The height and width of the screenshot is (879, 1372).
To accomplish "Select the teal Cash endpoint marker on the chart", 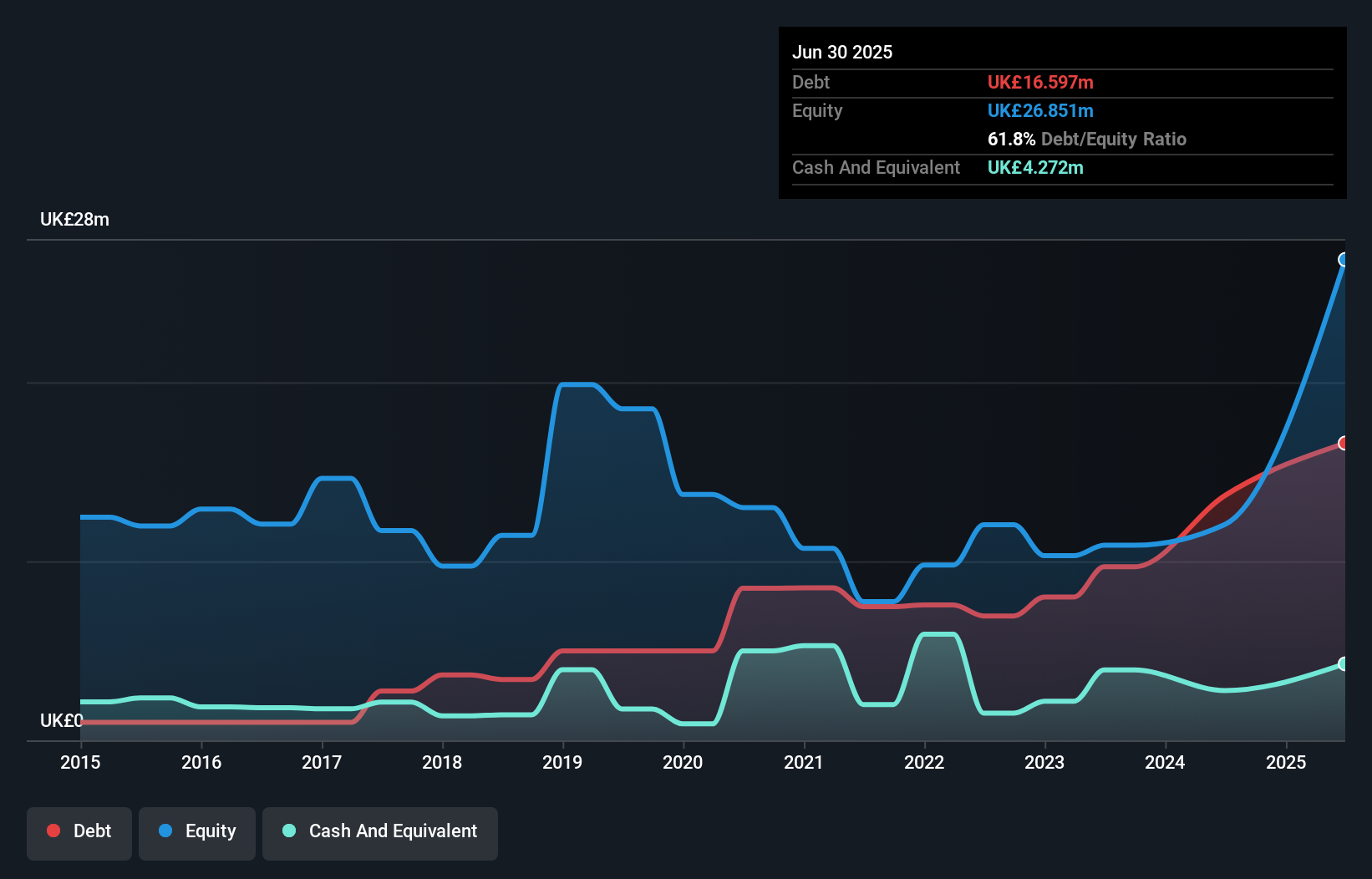I will point(1343,664).
